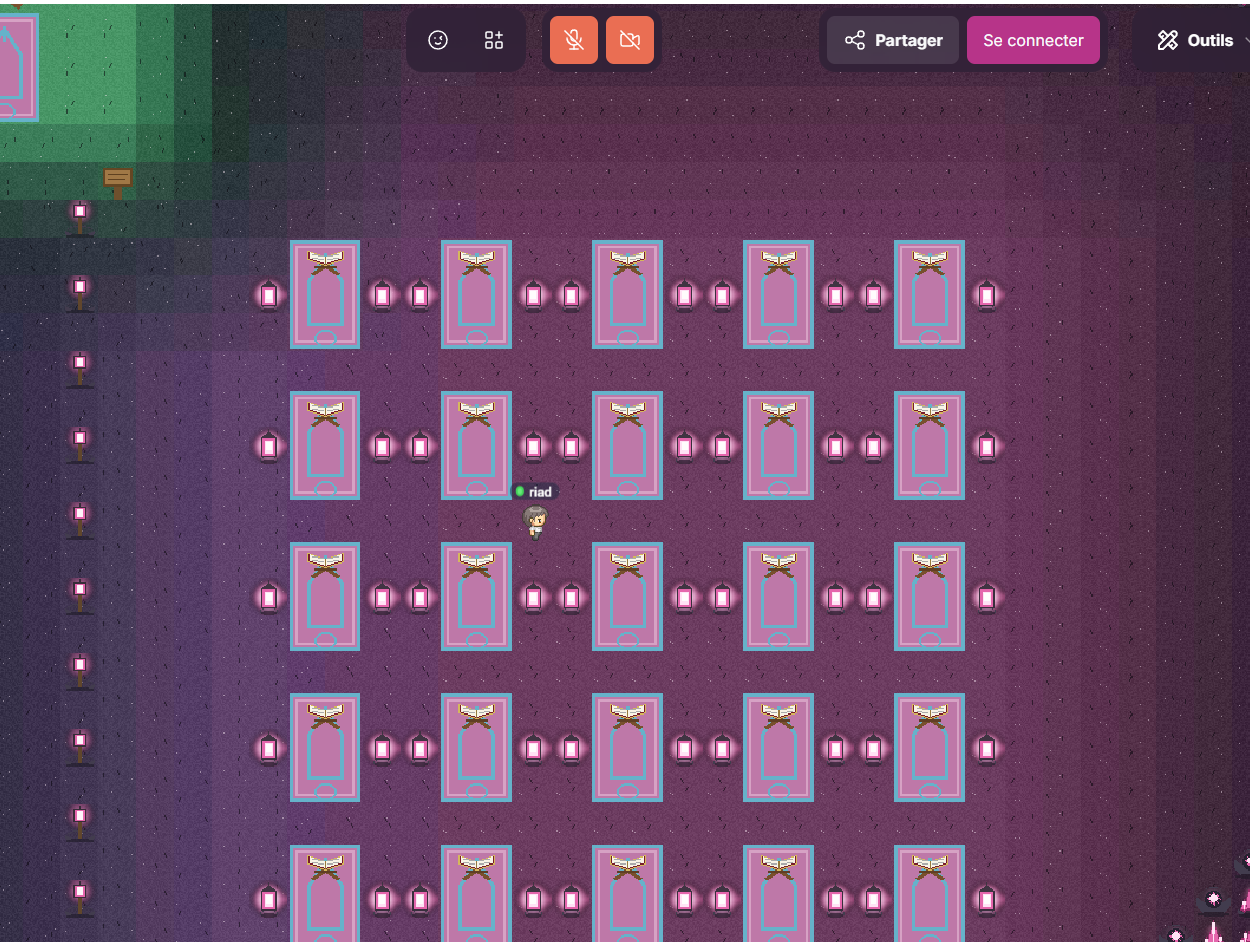The height and width of the screenshot is (942, 1250).
Task: Click the lantern right of the last top-row rug
Action: (987, 295)
